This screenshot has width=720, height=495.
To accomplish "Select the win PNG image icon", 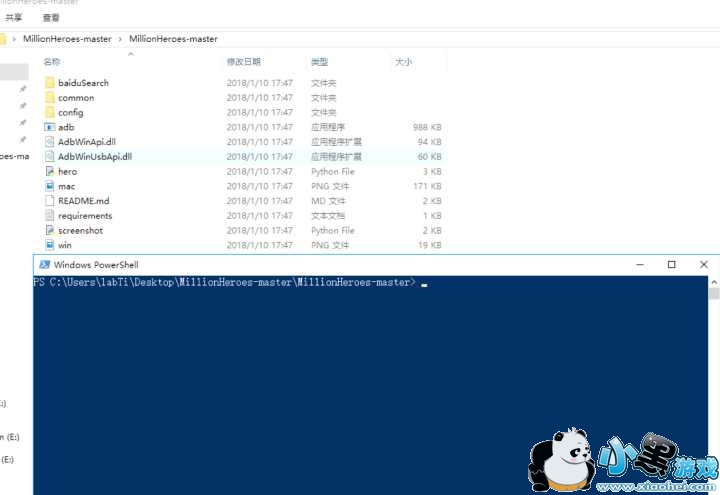I will (50, 245).
